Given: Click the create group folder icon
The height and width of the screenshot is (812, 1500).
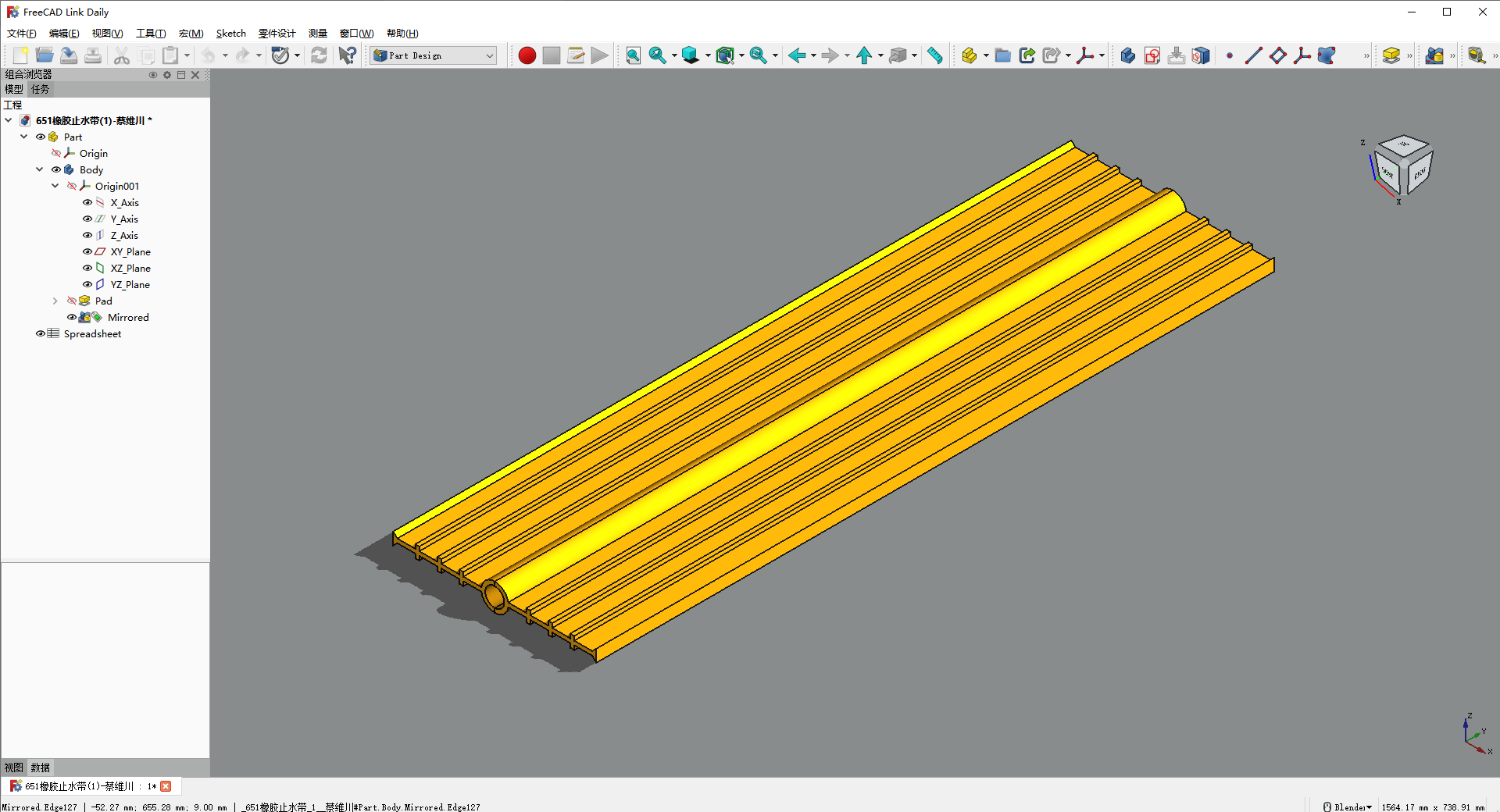Looking at the screenshot, I should coord(1003,55).
